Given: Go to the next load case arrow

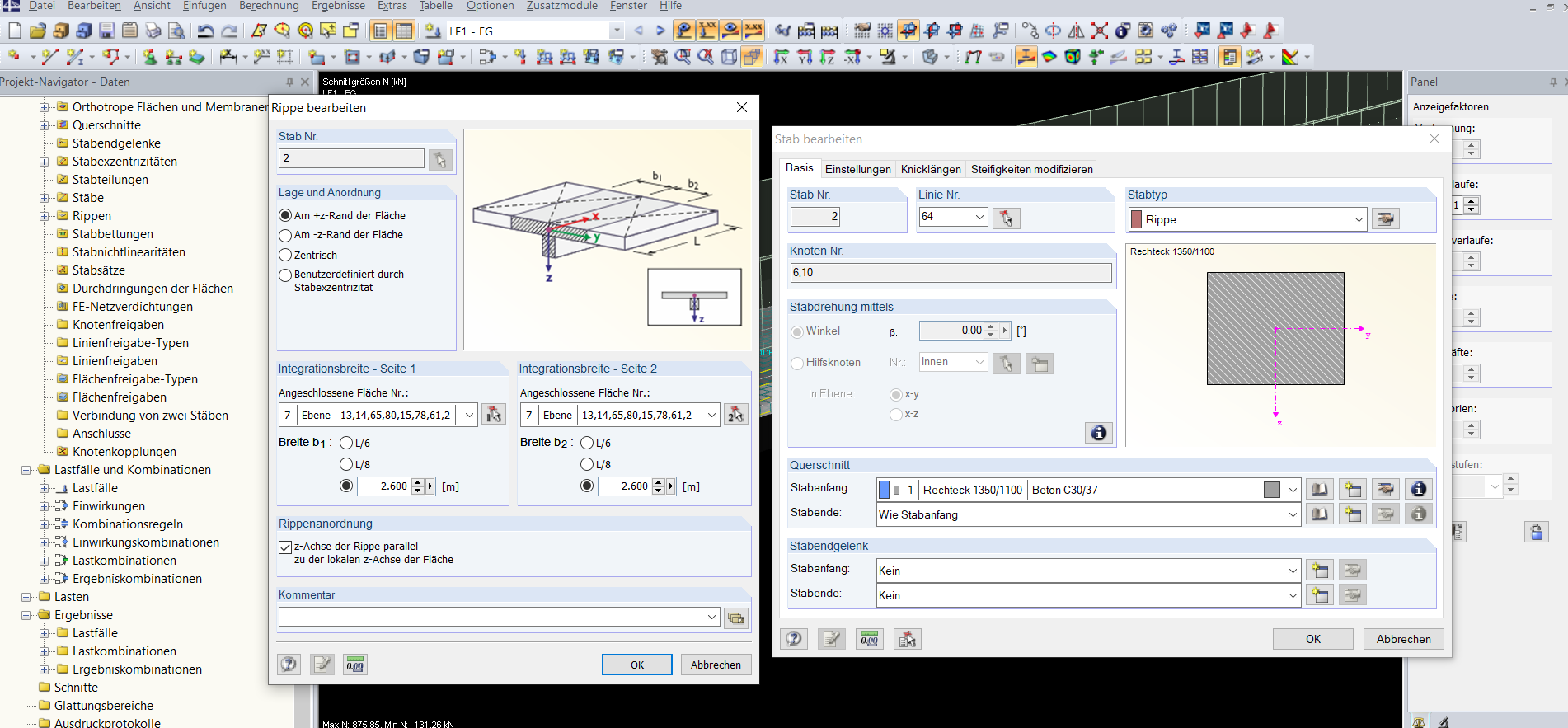Looking at the screenshot, I should [660, 31].
